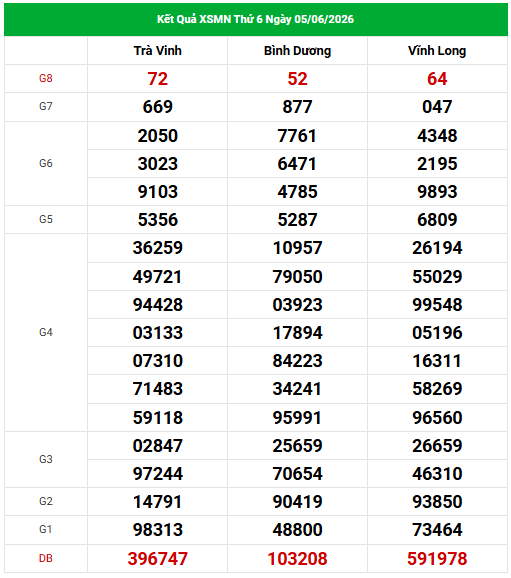Click Trà Vinh G3 number 02847
Image resolution: width=511 pixels, height=578 pixels.
click(157, 446)
